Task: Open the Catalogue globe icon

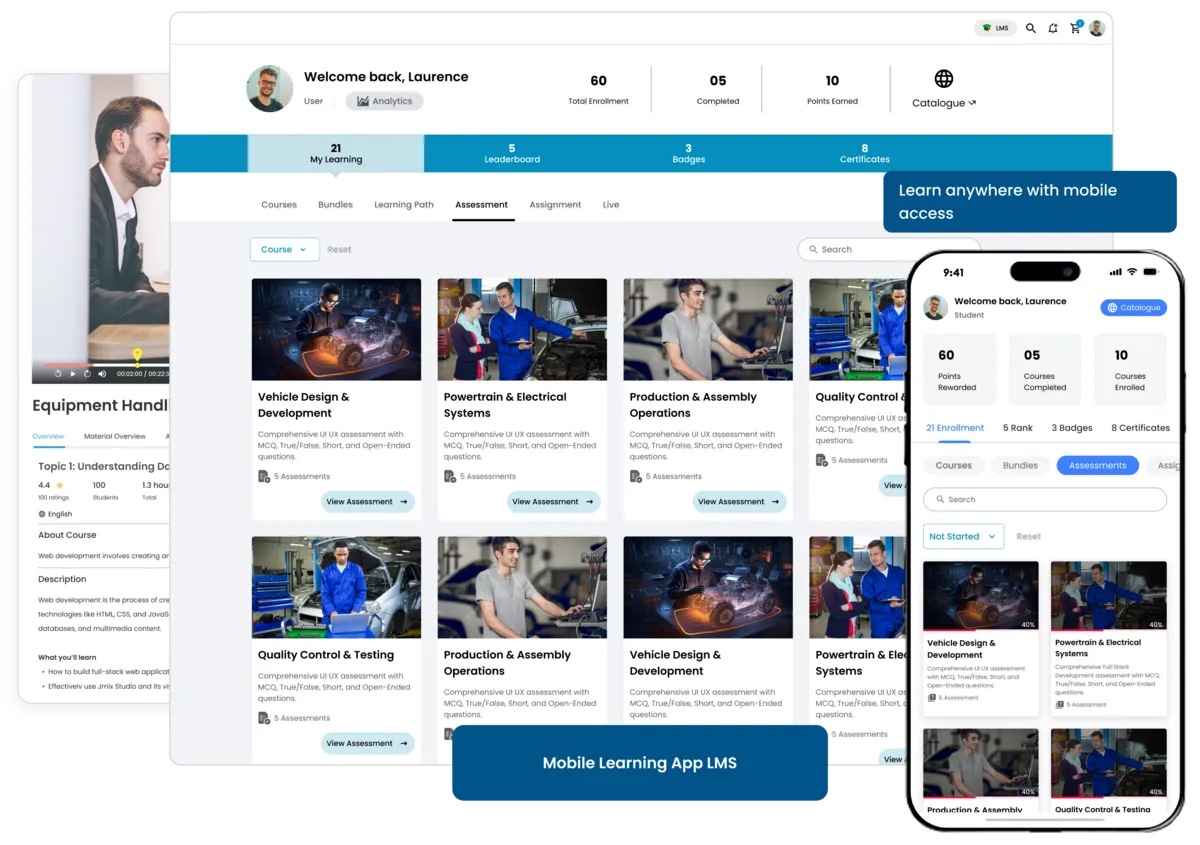Action: point(943,78)
